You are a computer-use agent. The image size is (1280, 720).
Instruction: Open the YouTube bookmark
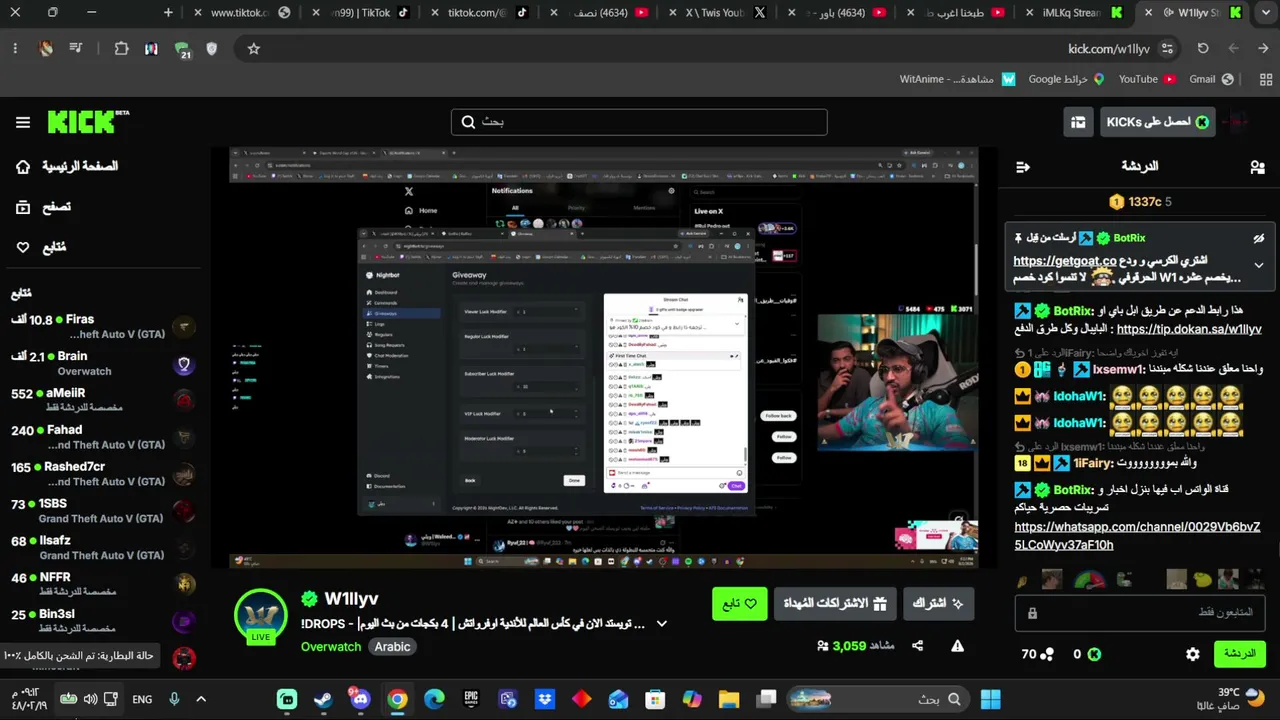1146,79
